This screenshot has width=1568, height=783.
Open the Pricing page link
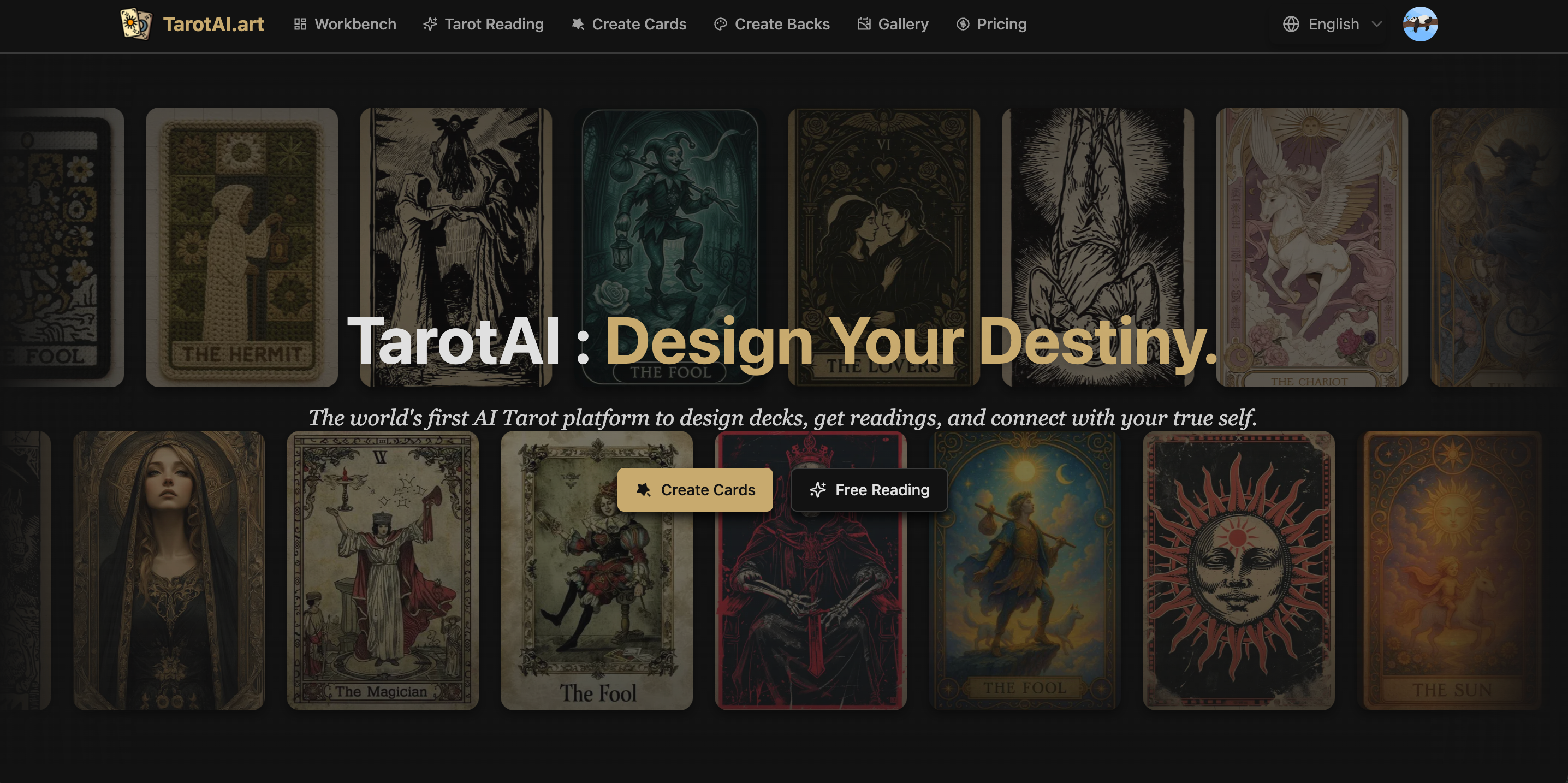pos(1001,25)
